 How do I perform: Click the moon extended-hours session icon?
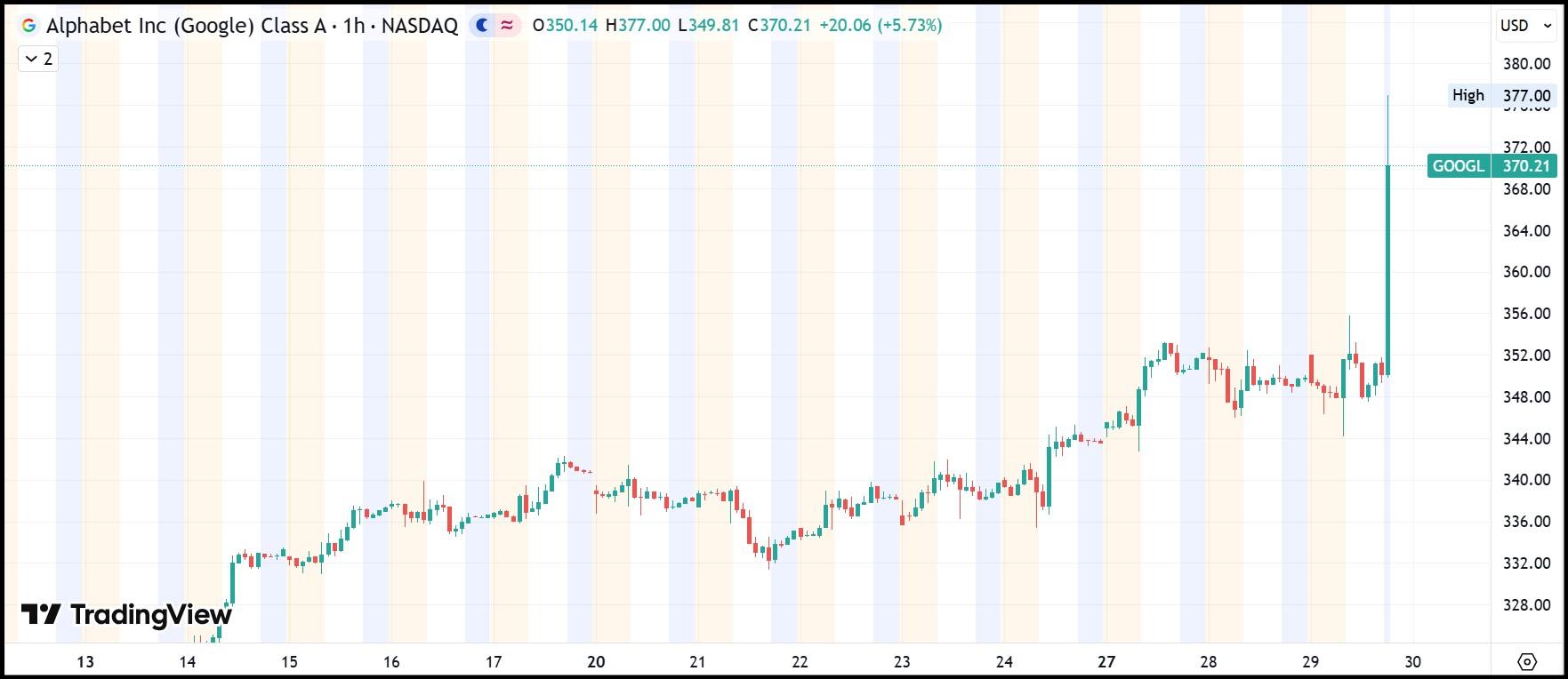(x=482, y=26)
